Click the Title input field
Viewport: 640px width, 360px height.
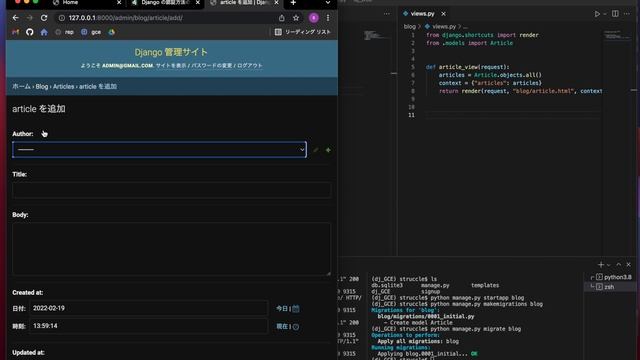coord(171,190)
